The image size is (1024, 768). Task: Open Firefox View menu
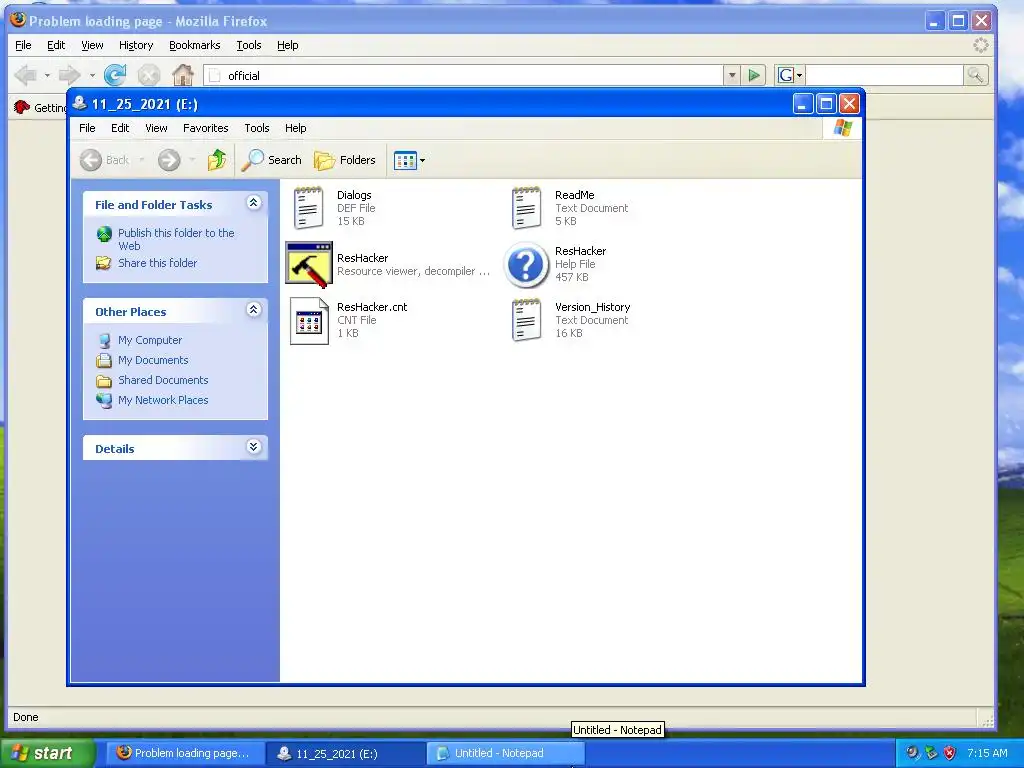[92, 45]
